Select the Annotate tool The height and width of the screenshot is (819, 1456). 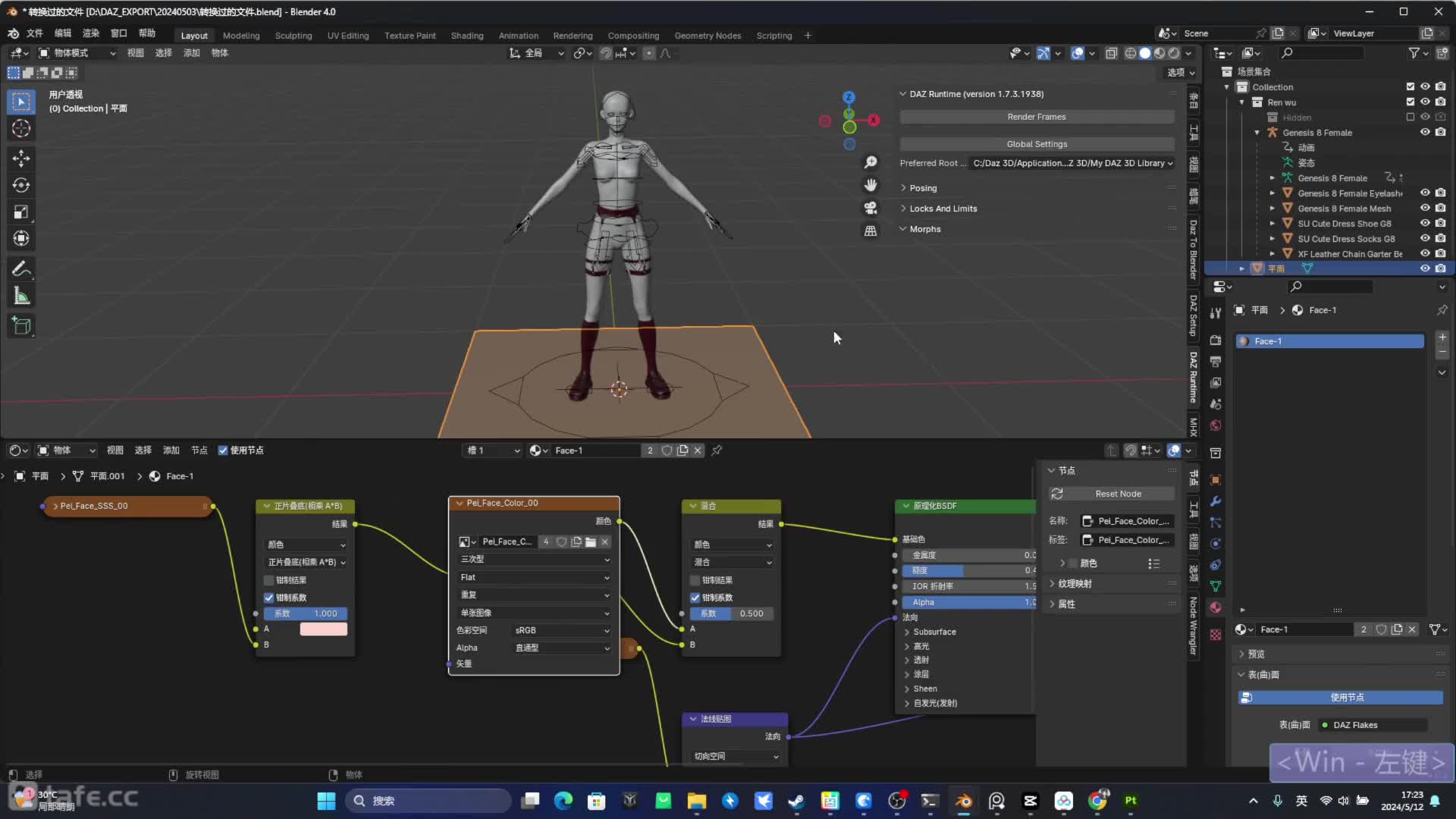point(21,269)
